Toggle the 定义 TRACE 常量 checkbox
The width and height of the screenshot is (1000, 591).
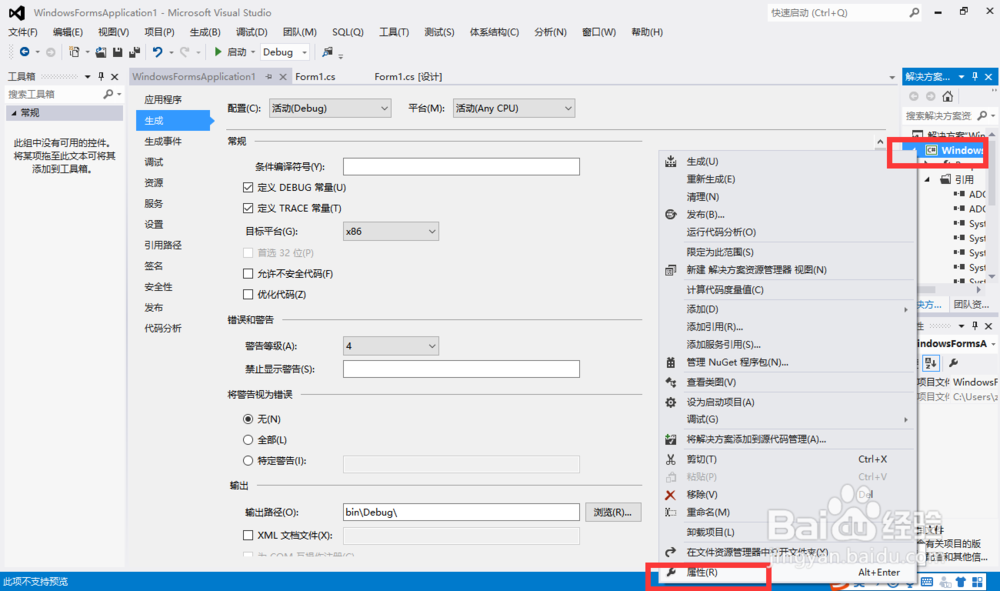pyautogui.click(x=248, y=208)
